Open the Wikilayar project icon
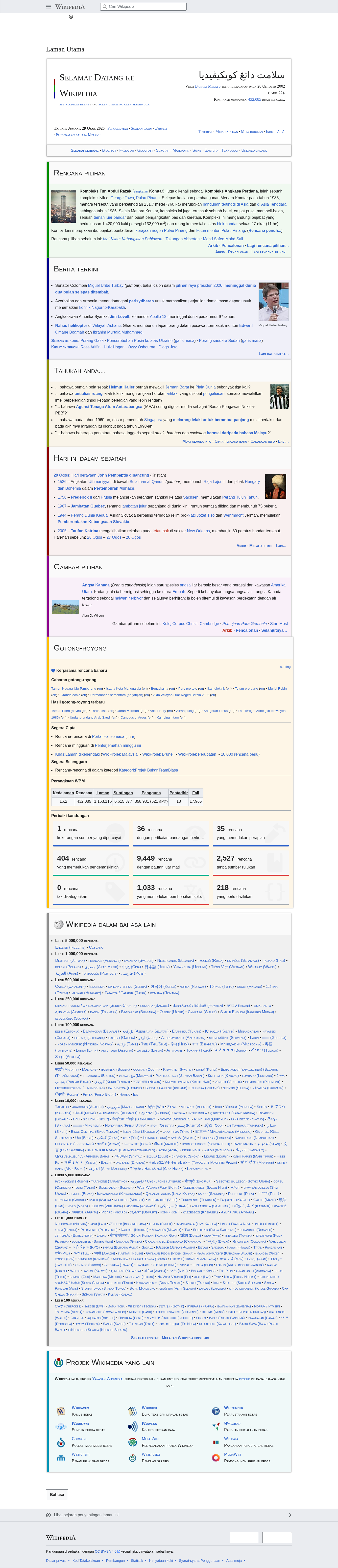The image size is (338, 1568). (x=216, y=1426)
